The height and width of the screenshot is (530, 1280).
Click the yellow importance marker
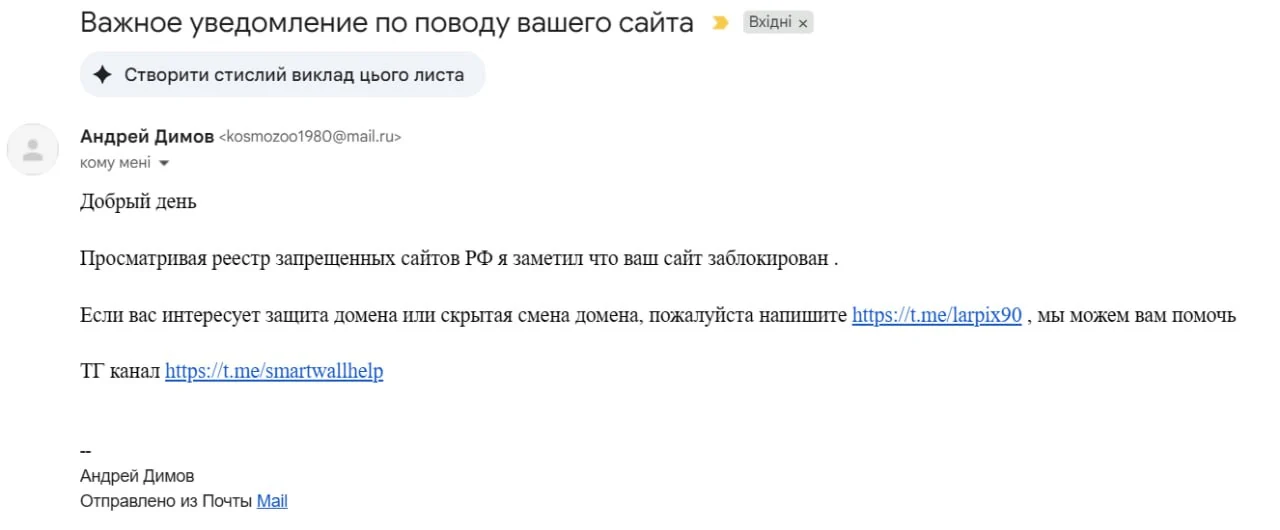pyautogui.click(x=720, y=23)
